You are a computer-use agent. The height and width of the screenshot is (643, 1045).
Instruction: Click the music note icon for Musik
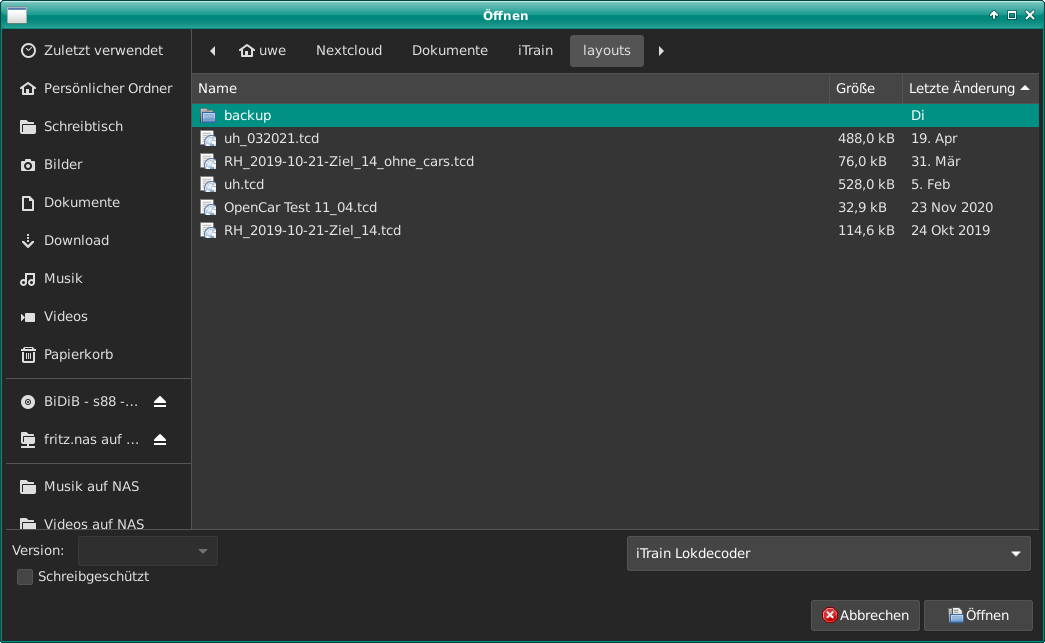coord(28,279)
